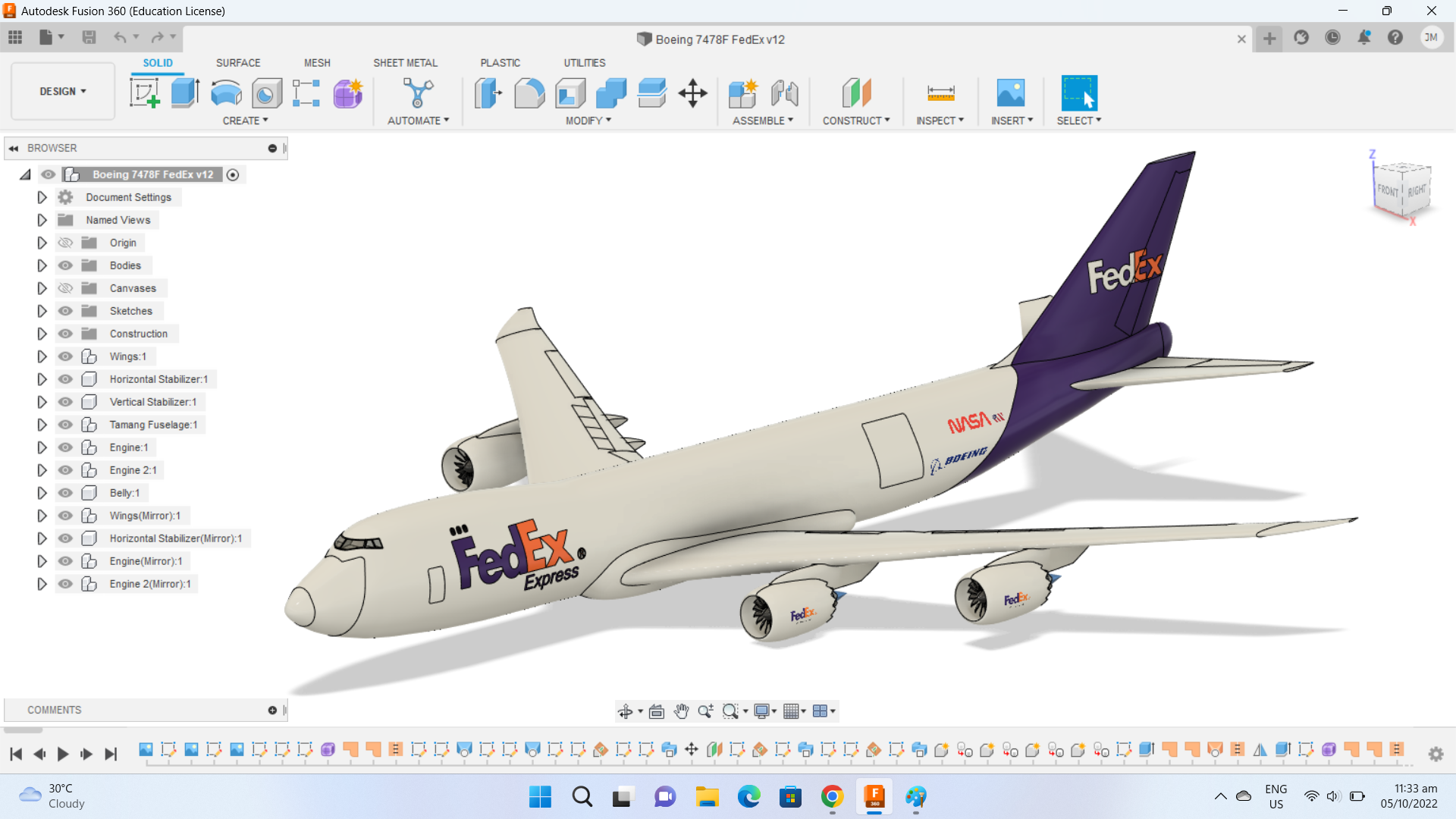Viewport: 1456px width, 819px height.
Task: Show the hidden Canvases folder
Action: point(66,288)
